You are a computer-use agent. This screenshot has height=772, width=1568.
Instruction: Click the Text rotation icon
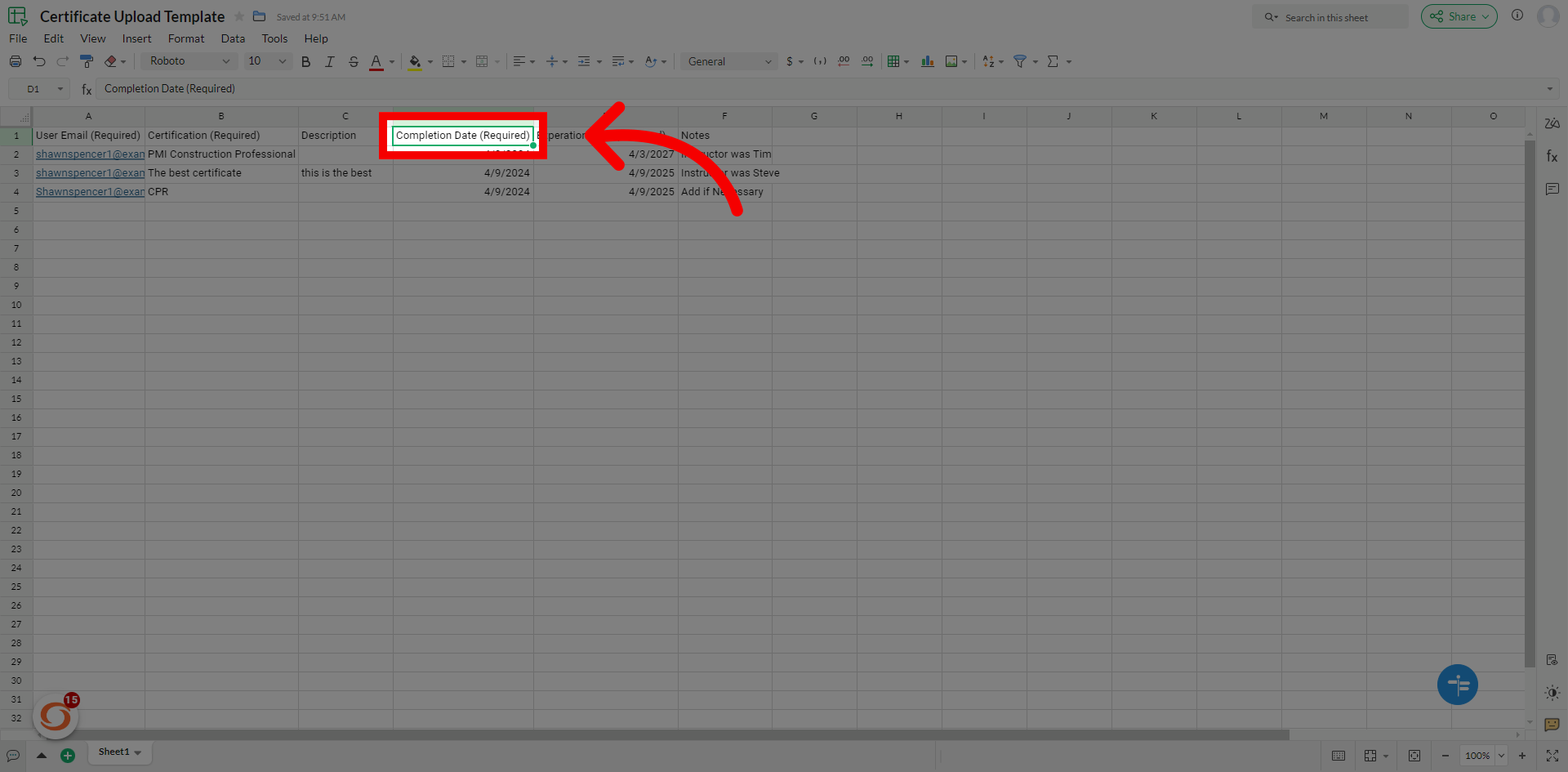pos(651,61)
